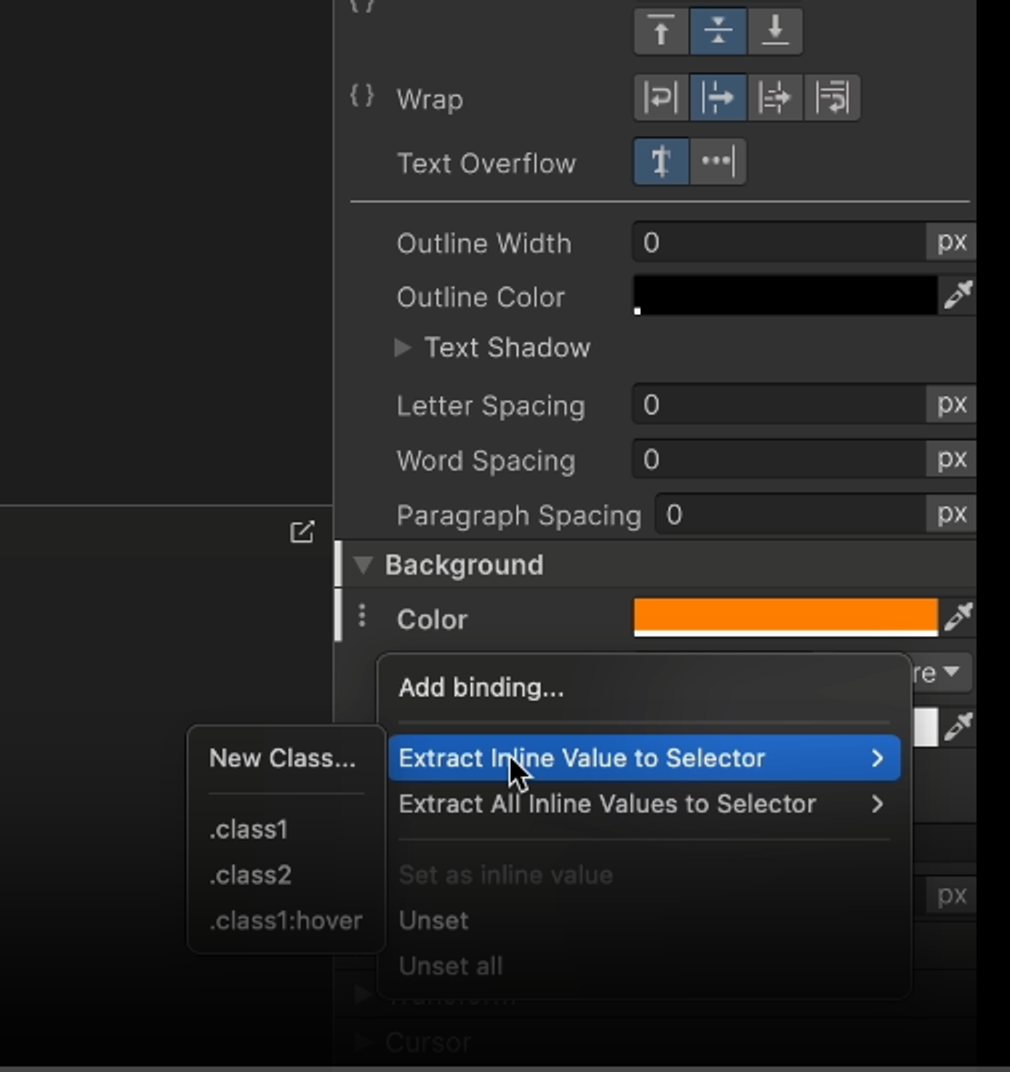Expand Text Shadow section

(x=403, y=348)
